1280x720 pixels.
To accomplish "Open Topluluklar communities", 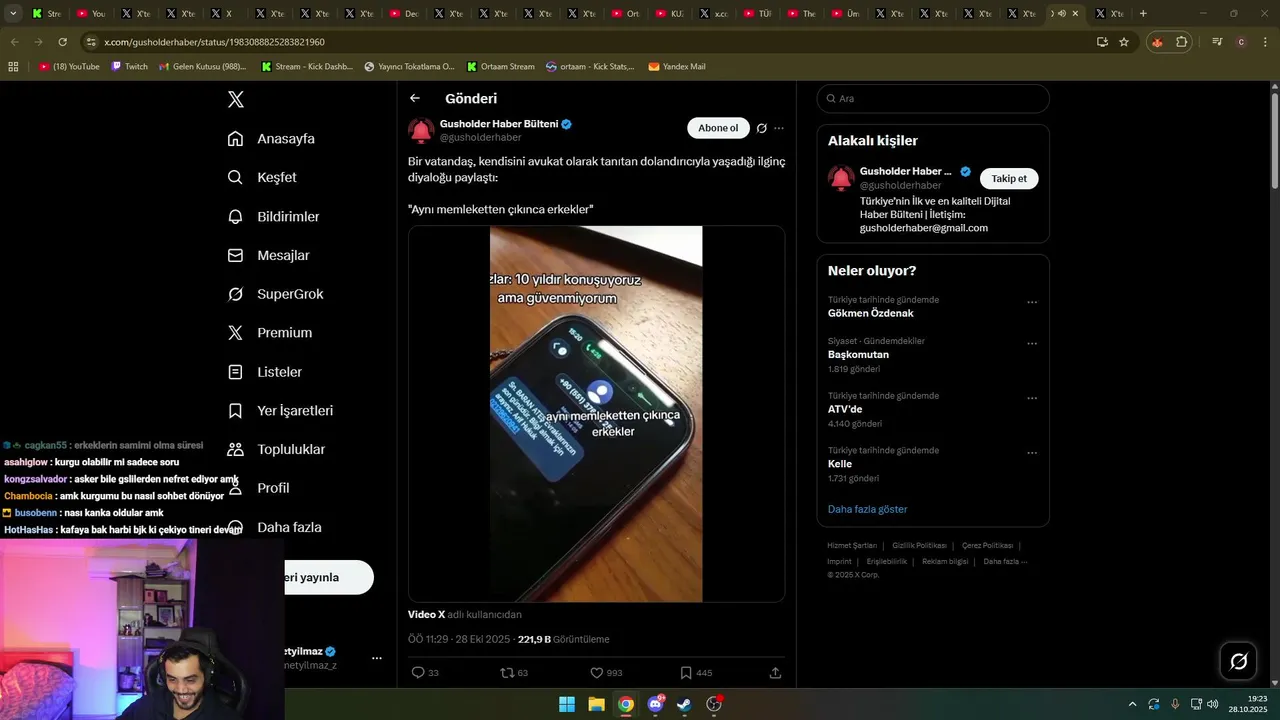I will tap(275, 449).
